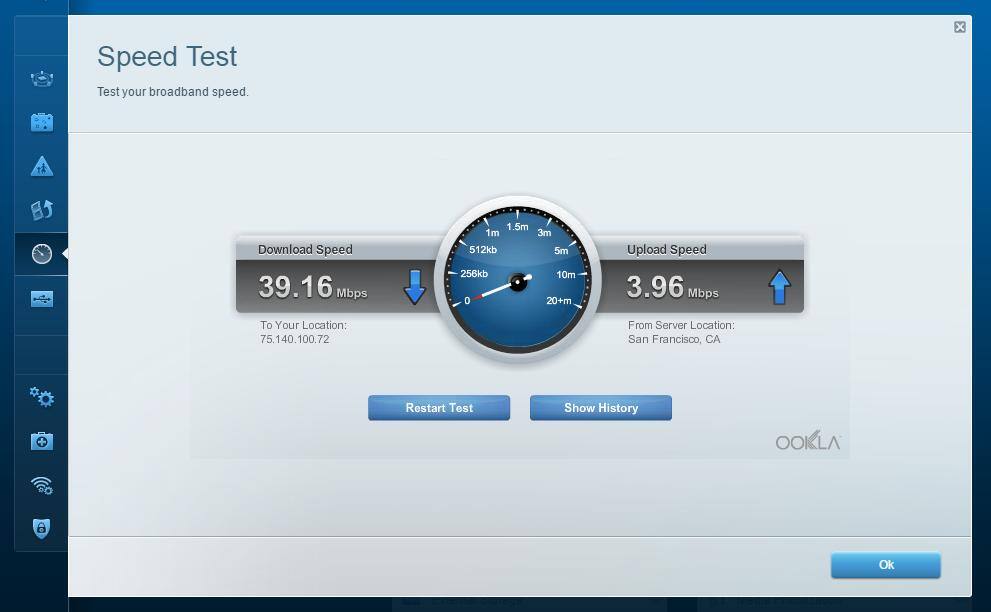Click the Restart Test button
Screen dimensions: 991x612
click(439, 408)
